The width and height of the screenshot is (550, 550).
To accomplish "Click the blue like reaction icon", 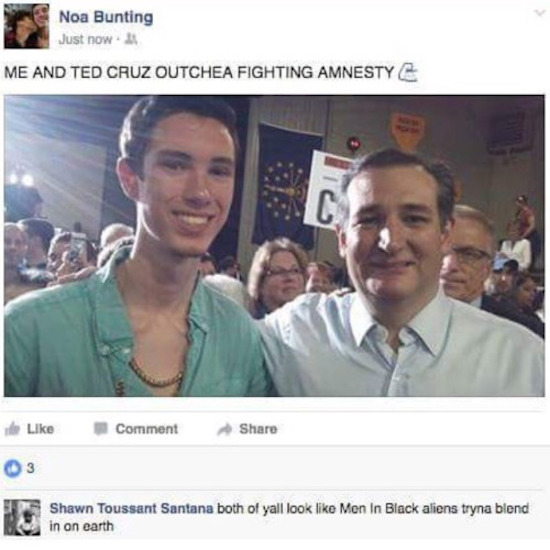I will [x=12, y=469].
